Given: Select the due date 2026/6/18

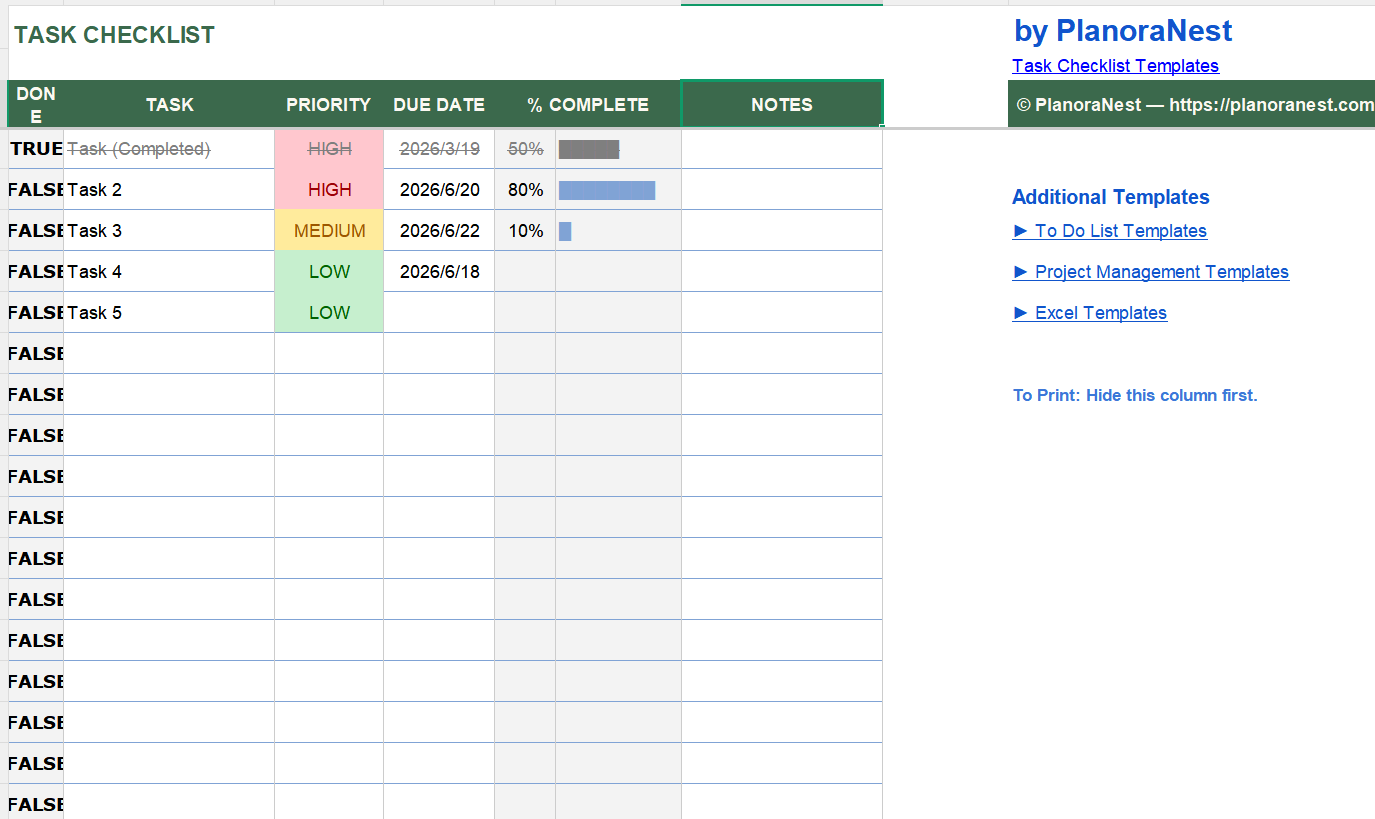Looking at the screenshot, I should (x=439, y=272).
